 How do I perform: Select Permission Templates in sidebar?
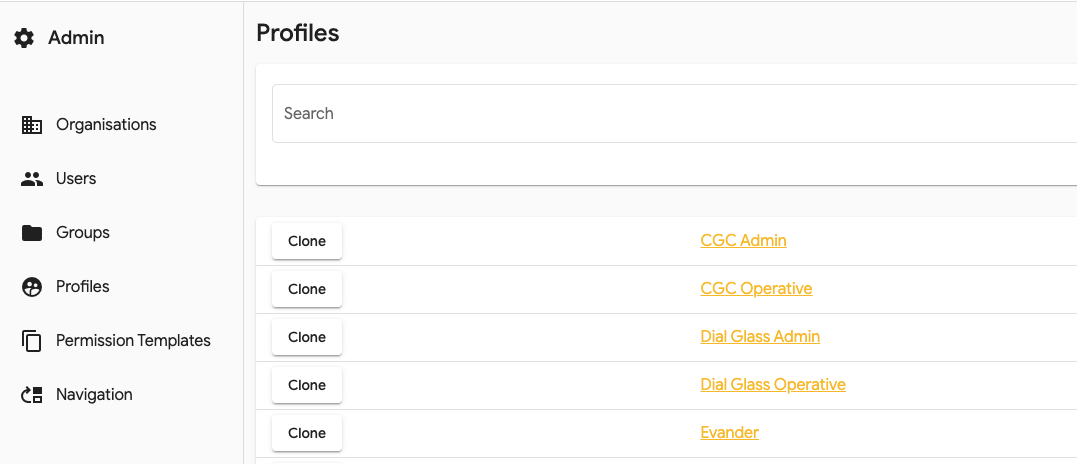pyautogui.click(x=133, y=341)
